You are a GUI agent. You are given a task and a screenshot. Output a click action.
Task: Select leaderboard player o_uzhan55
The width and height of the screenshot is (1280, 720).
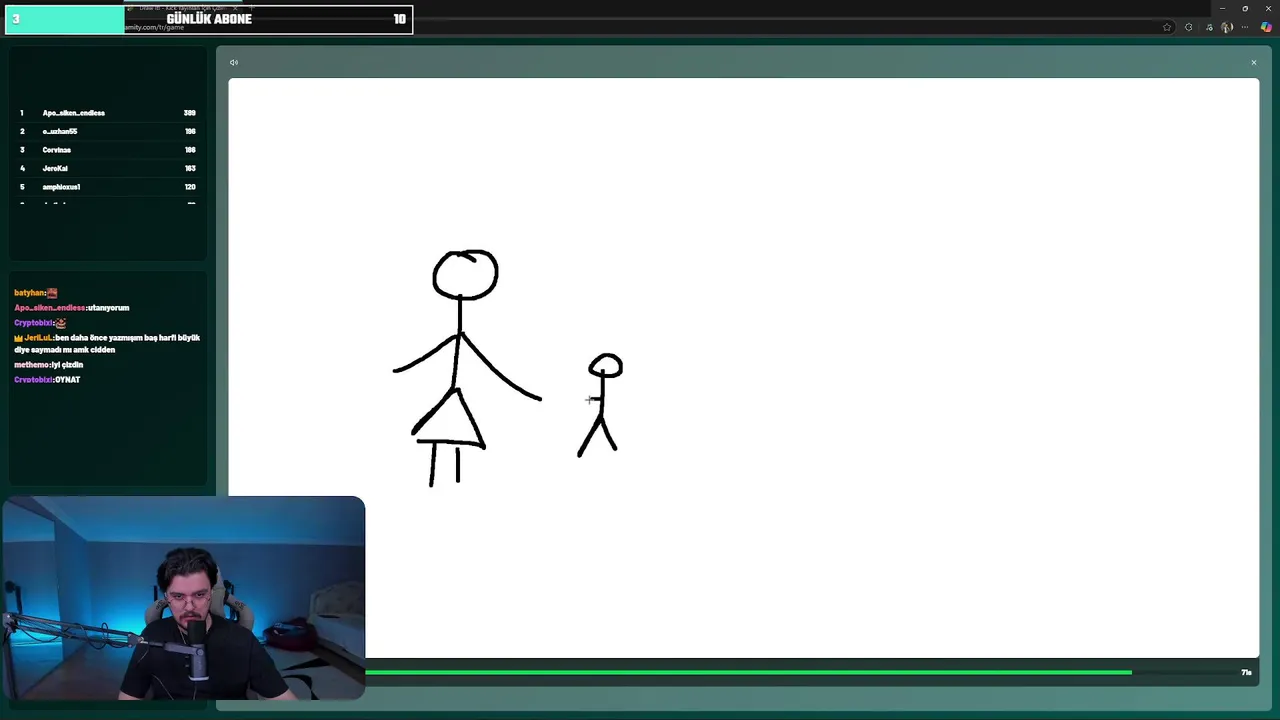59,131
